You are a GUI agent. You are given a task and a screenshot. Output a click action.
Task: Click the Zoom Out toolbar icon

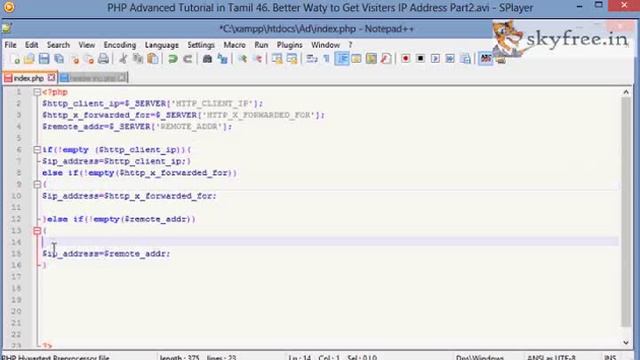click(258, 59)
